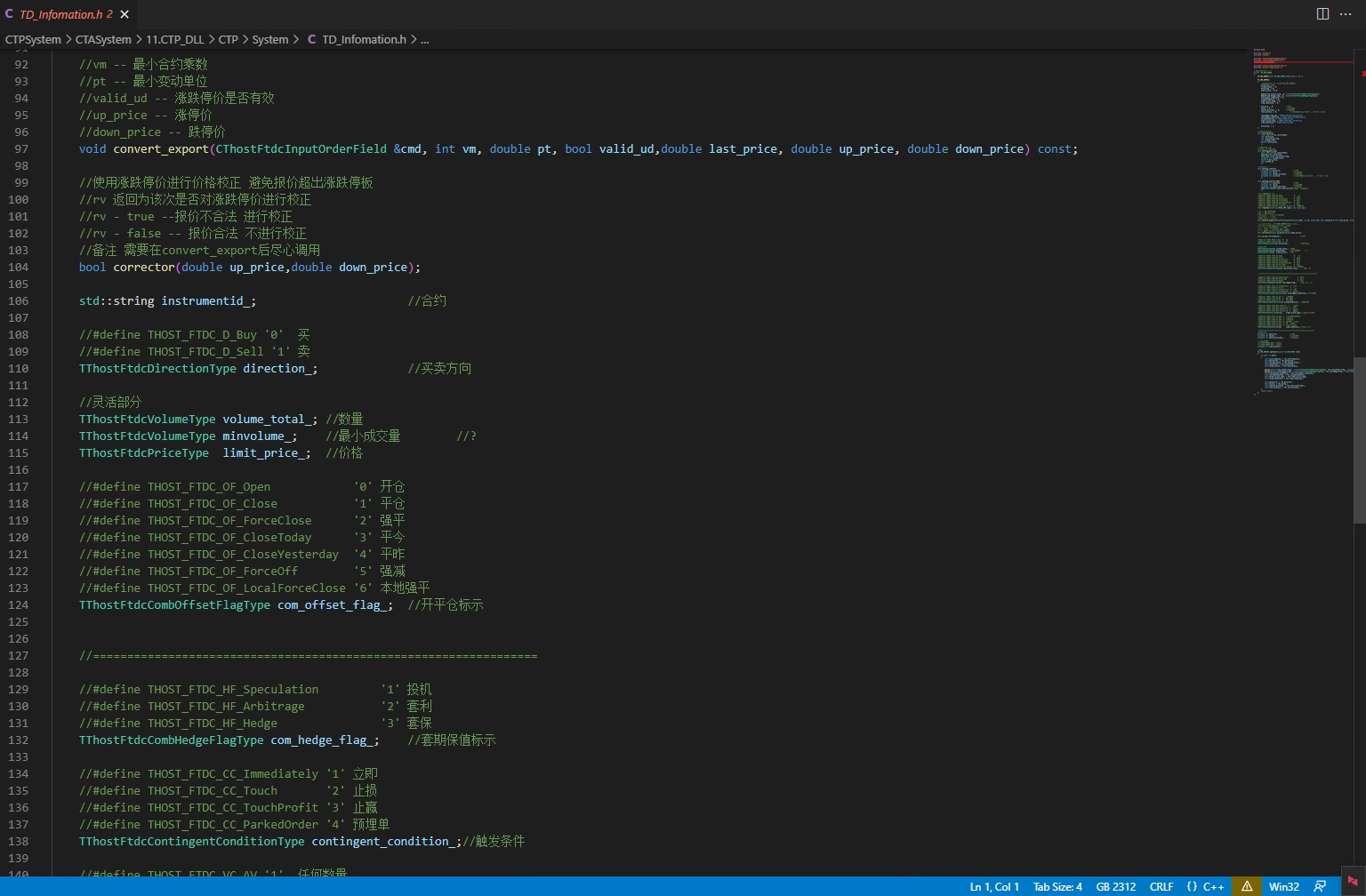Viewport: 1366px width, 896px height.
Task: Click on direction_ member variable
Action: [277, 368]
